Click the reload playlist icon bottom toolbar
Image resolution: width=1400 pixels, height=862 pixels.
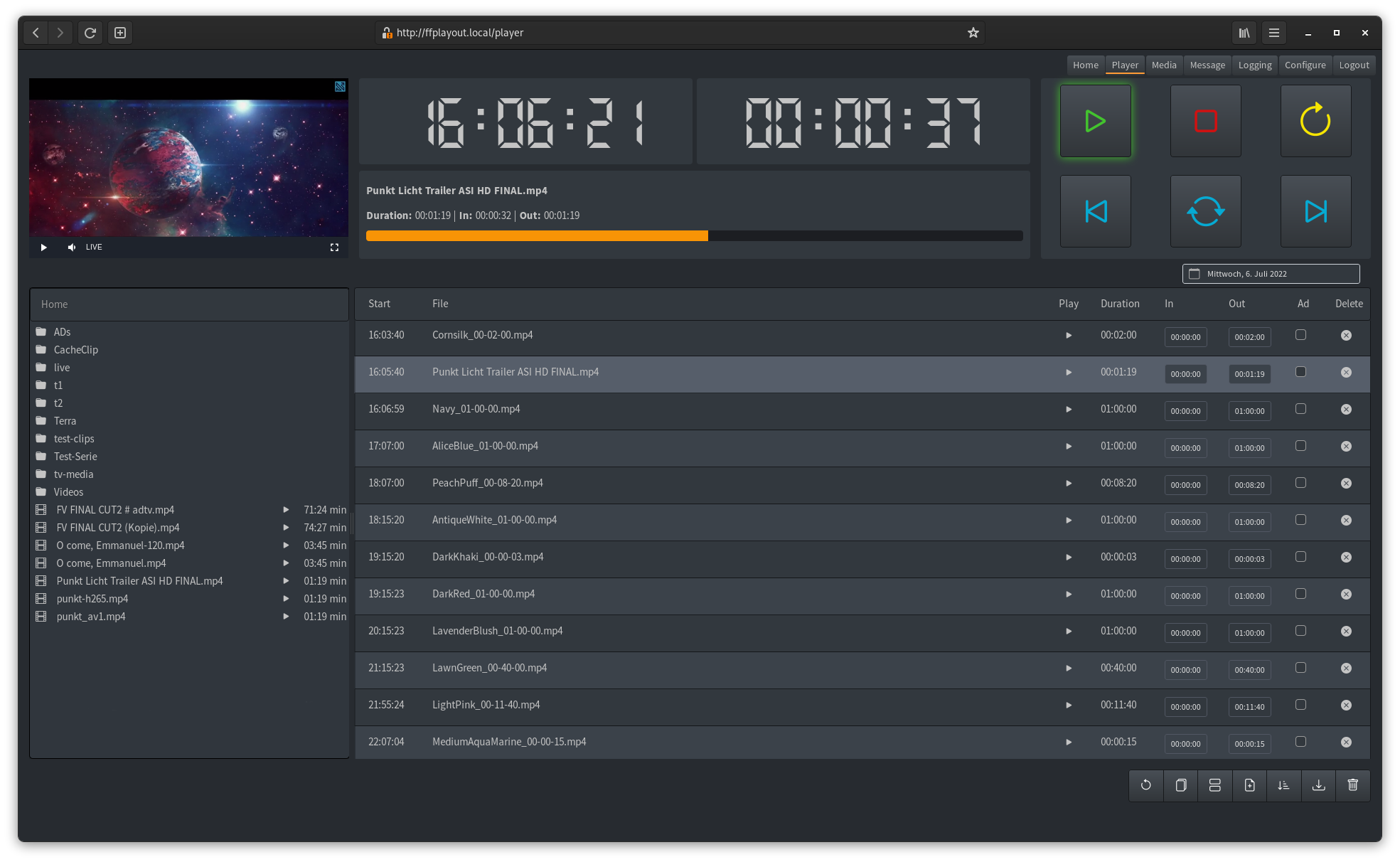(x=1146, y=784)
